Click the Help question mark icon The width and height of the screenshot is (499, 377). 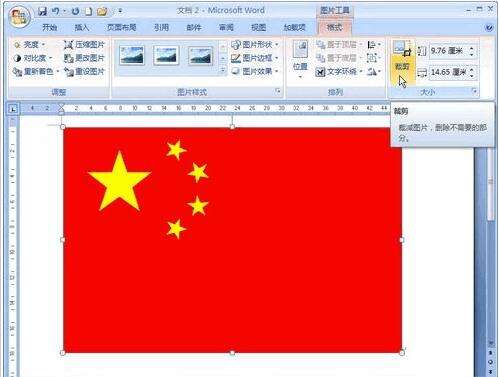click(489, 28)
